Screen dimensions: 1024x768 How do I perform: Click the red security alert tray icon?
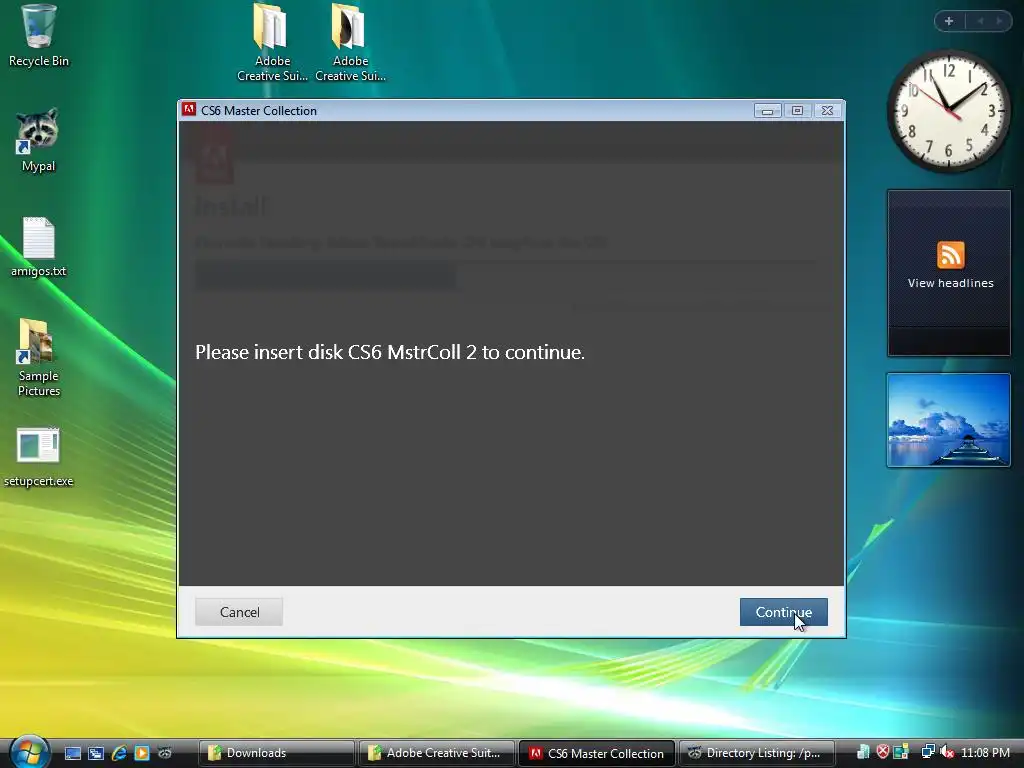click(x=883, y=752)
